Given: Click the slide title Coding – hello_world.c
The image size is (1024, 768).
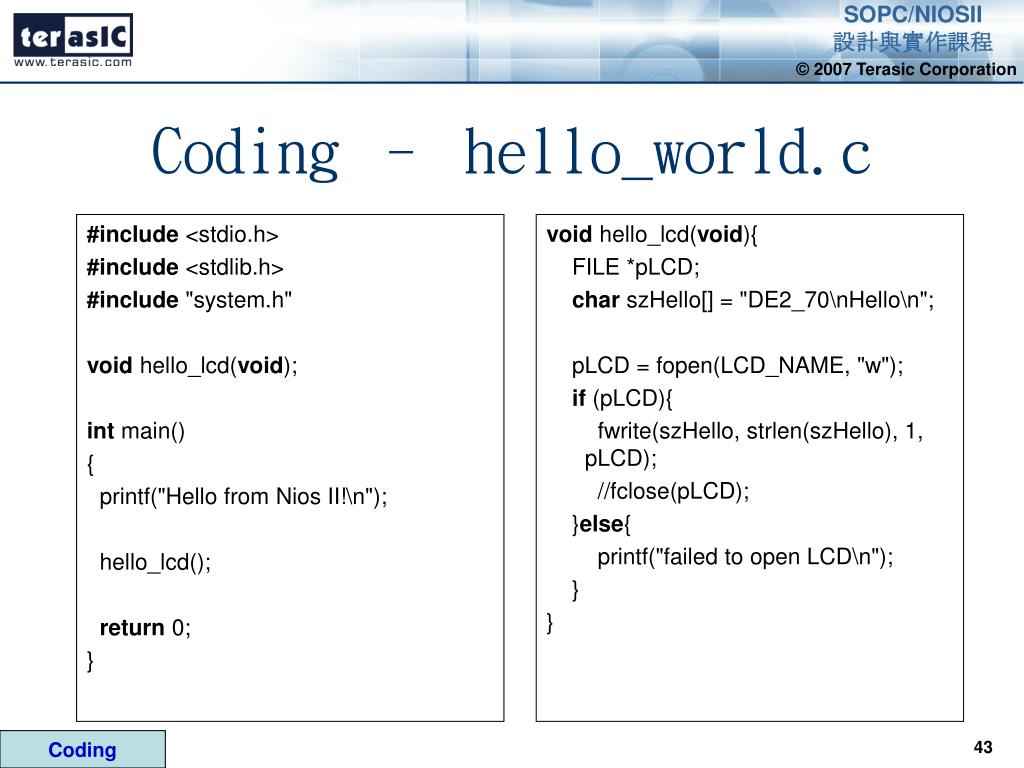Looking at the screenshot, I should pos(511,153).
